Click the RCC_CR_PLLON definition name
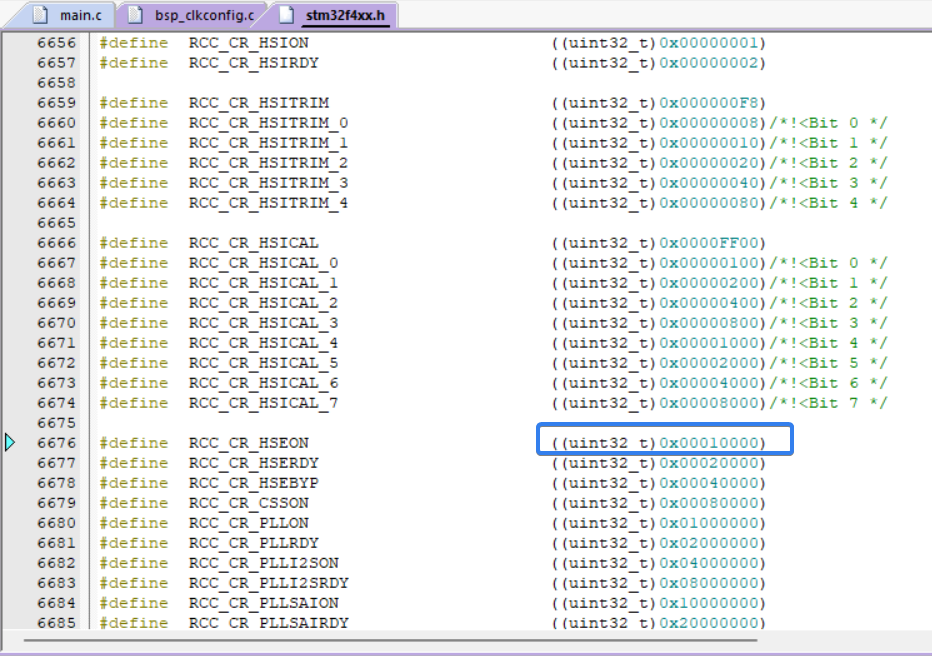The height and width of the screenshot is (656, 932). tap(248, 523)
